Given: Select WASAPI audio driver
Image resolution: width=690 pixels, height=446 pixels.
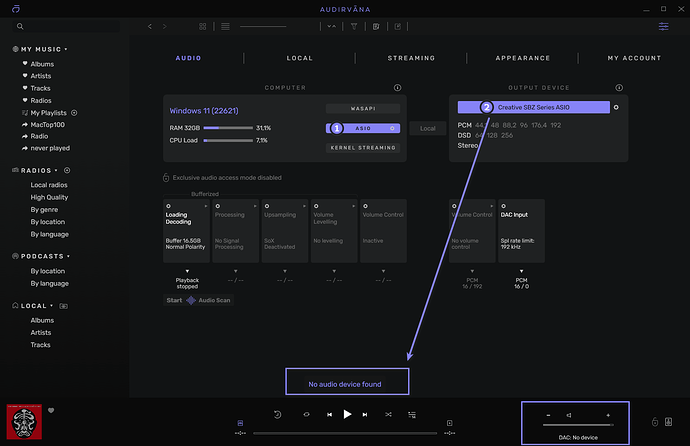Looking at the screenshot, I should tap(363, 108).
